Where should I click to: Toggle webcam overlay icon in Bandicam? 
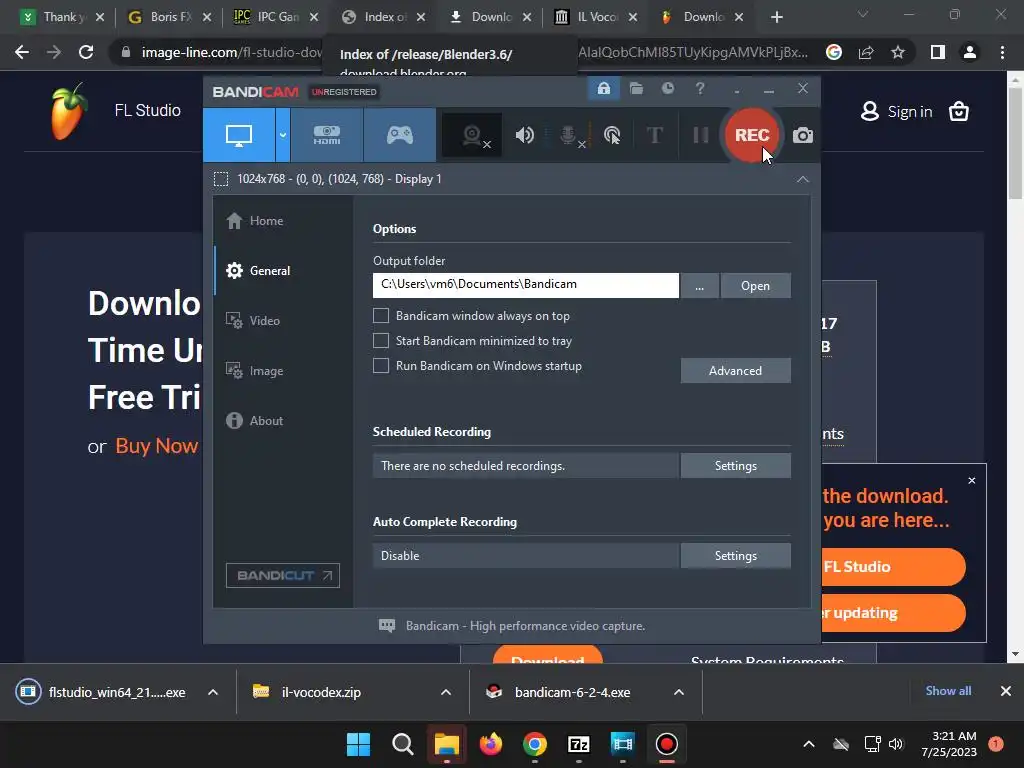(472, 135)
